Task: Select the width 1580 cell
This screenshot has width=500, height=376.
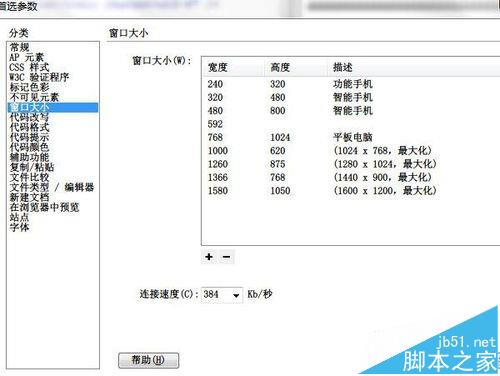Action: click(x=218, y=191)
